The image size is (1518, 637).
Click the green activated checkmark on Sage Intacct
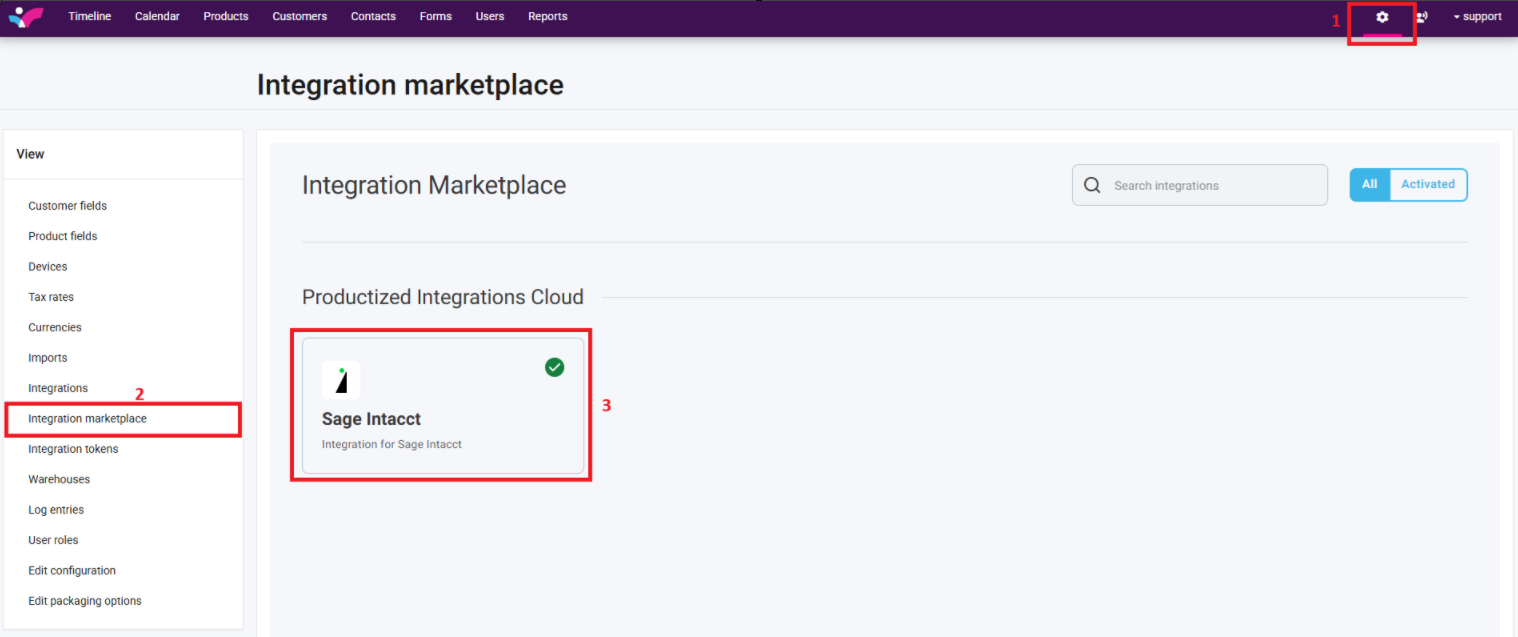pos(554,367)
